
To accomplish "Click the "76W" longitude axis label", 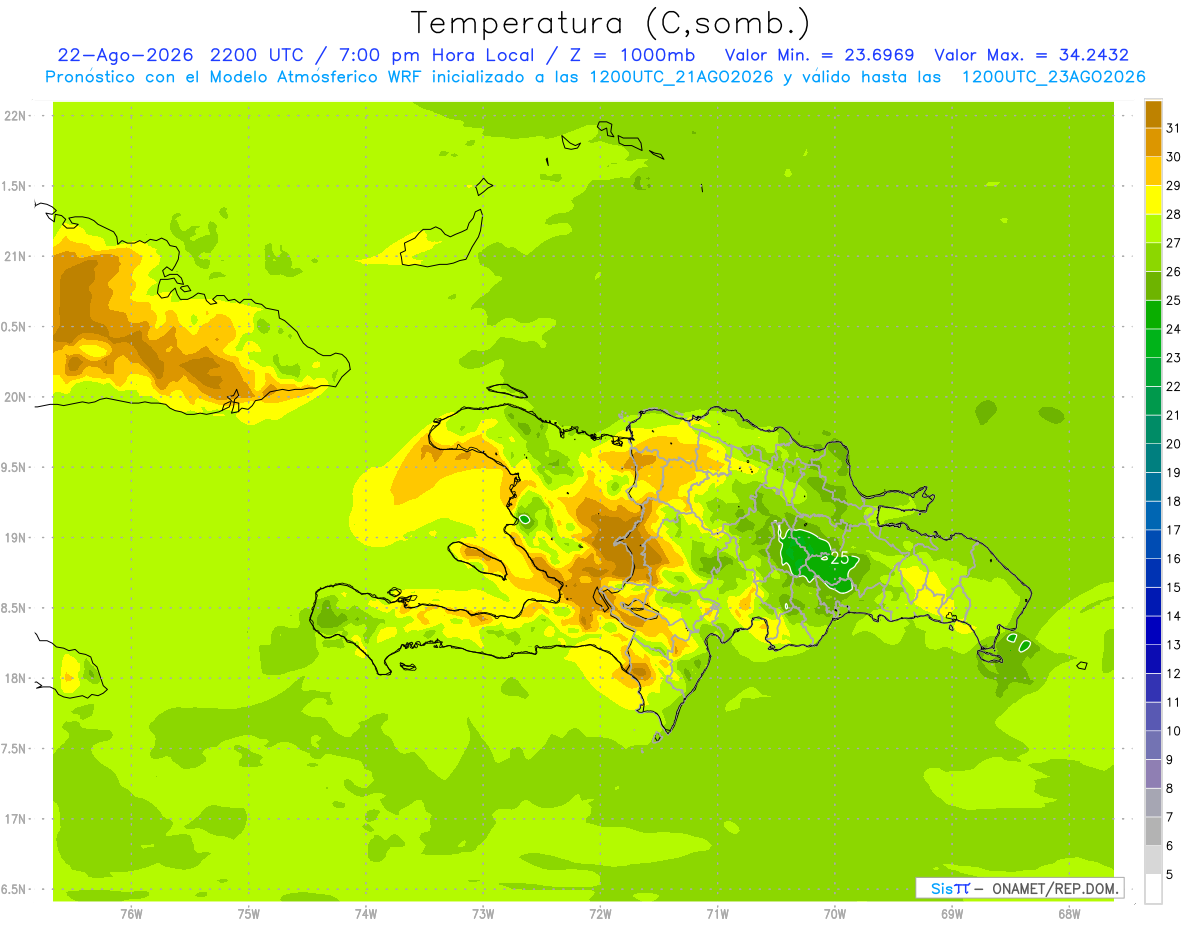I will (x=131, y=913).
